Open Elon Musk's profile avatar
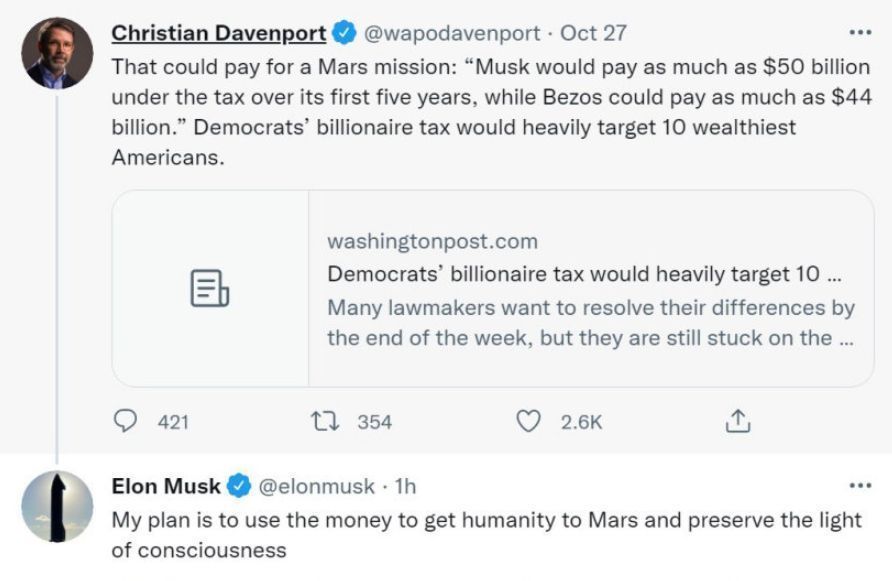The width and height of the screenshot is (892, 581). pyautogui.click(x=57, y=507)
